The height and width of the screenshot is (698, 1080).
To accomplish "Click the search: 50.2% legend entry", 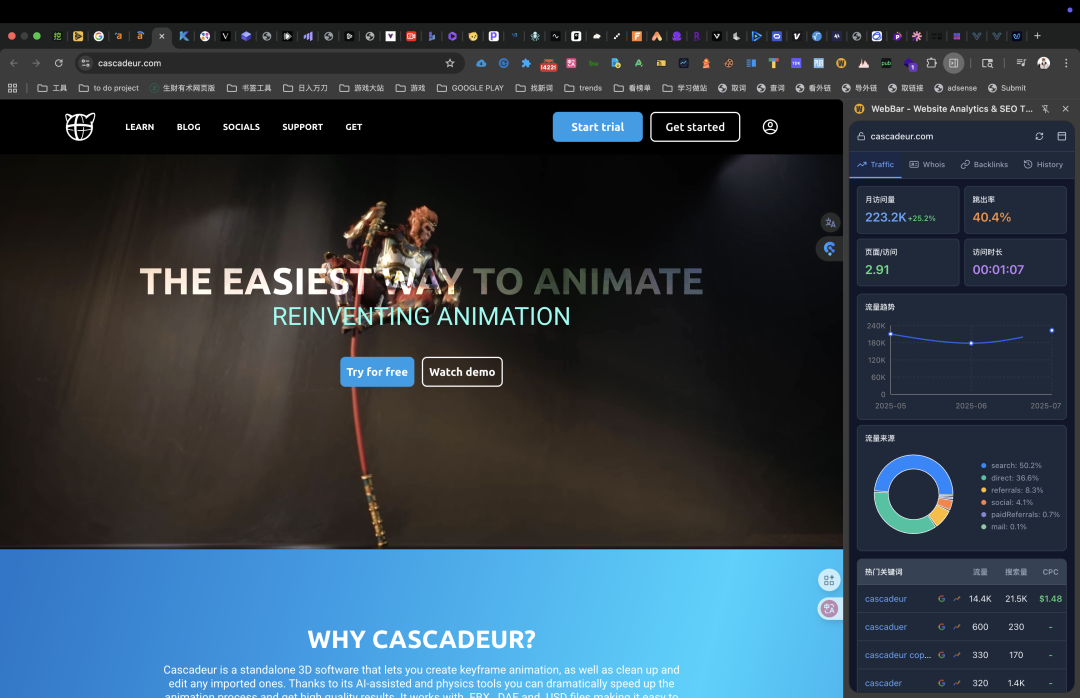I will click(x=1011, y=466).
